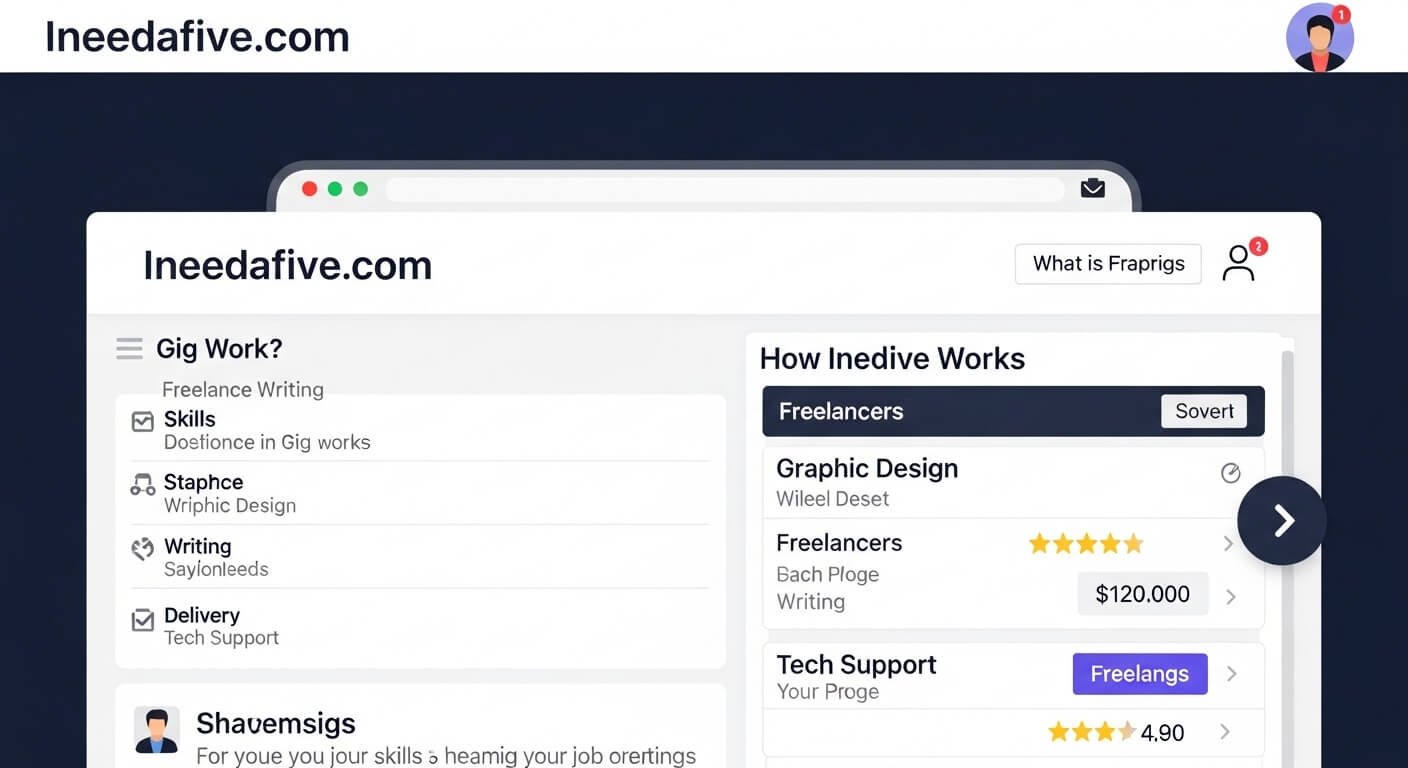The image size is (1408, 768).
Task: Expand the $120.000 row chevron
Action: (x=1231, y=596)
